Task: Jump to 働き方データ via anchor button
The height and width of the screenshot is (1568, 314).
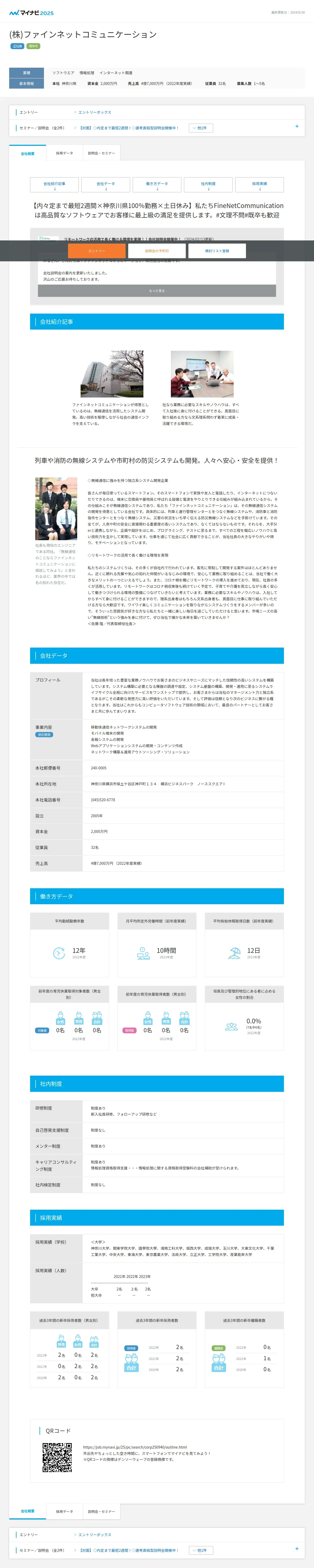Action: point(157,185)
